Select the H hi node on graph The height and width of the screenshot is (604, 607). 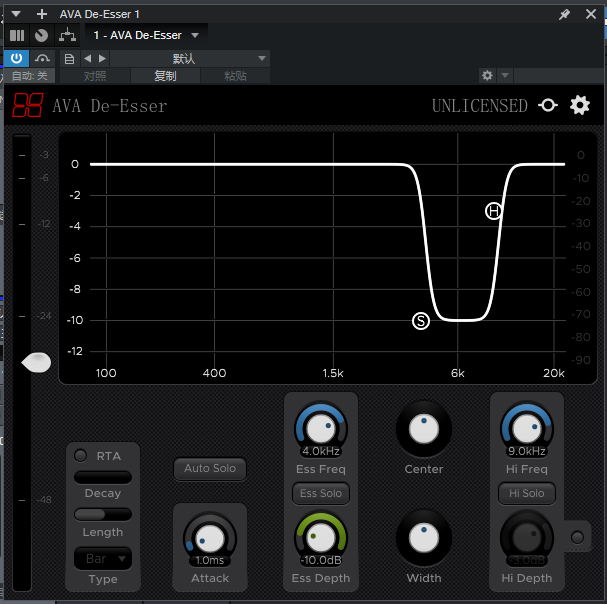click(494, 211)
